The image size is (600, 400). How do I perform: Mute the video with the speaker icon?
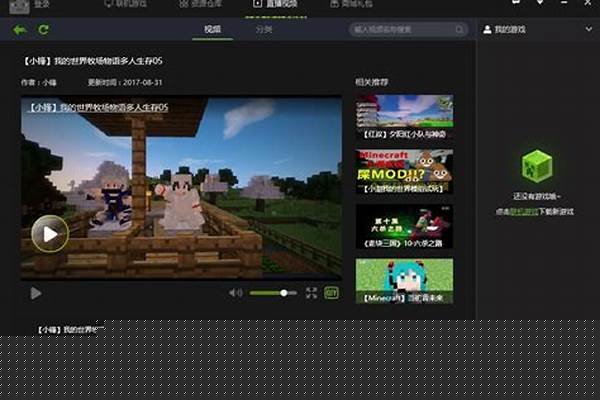click(235, 293)
